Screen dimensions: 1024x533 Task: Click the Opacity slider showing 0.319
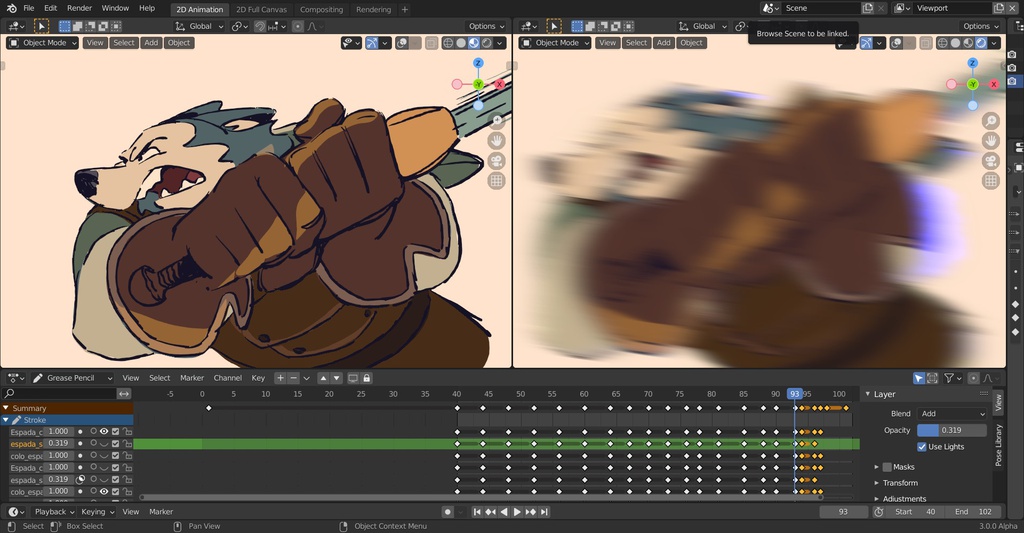(x=953, y=430)
